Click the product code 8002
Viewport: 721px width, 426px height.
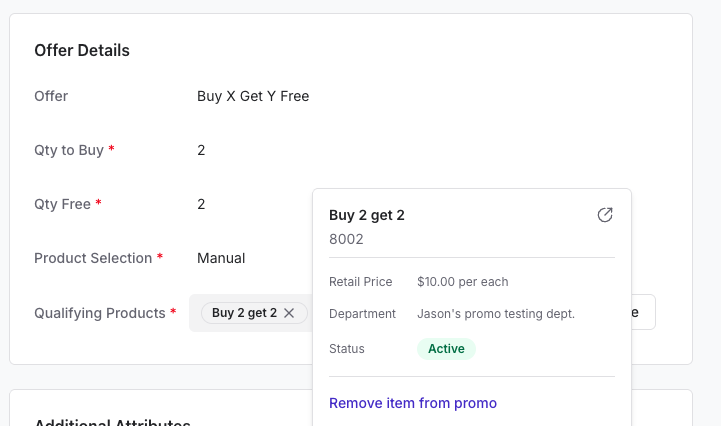346,239
